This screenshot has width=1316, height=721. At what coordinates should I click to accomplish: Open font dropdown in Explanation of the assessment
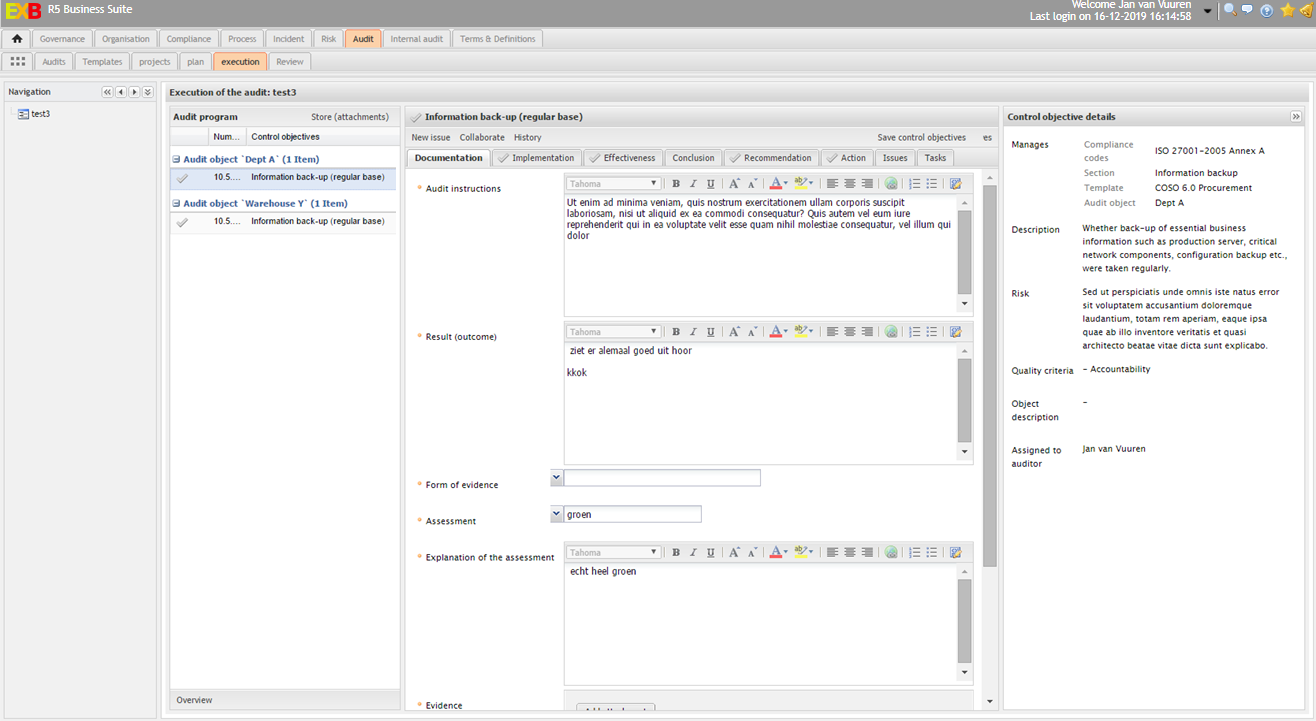point(654,553)
